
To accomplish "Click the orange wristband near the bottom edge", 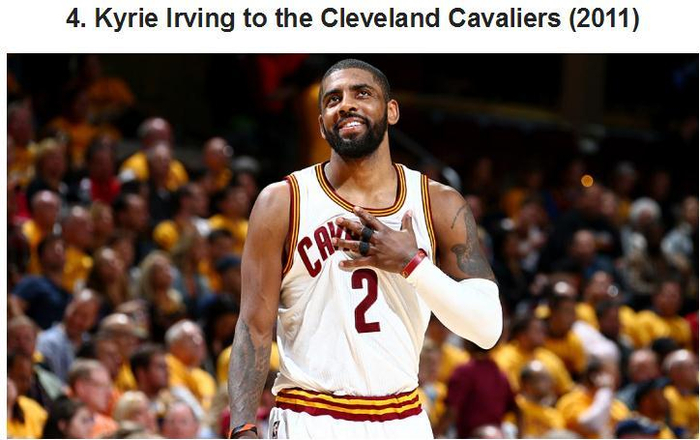I will point(243,431).
